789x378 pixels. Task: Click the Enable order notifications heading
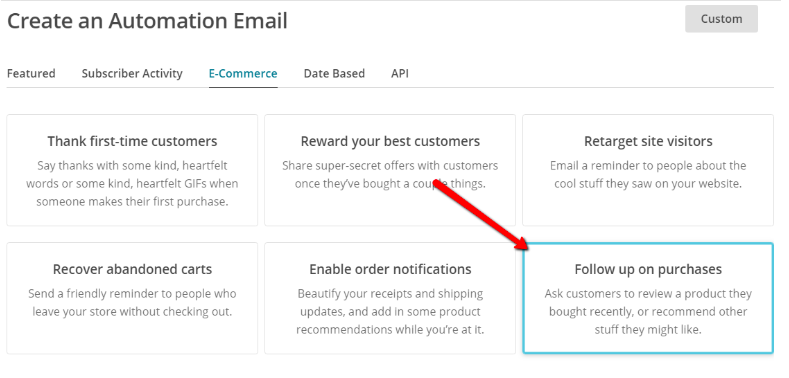[390, 269]
